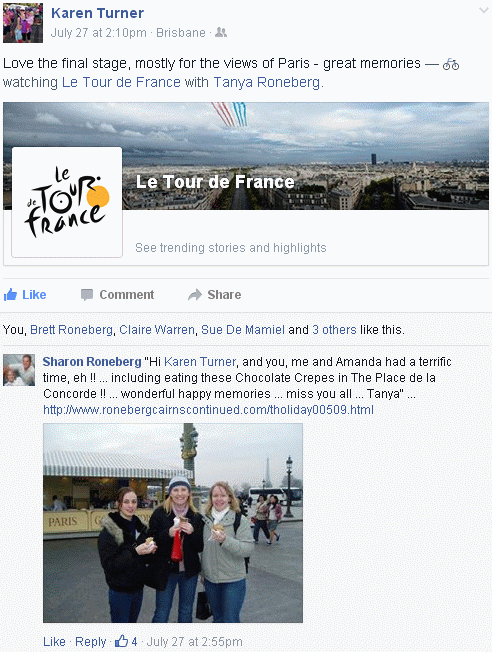Screen dimensions: 492x652
Task: Like Sharon Roneberg's comment
Action: pyautogui.click(x=54, y=642)
